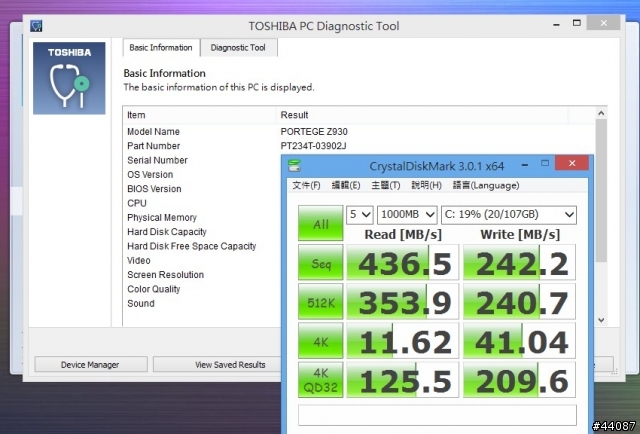Image resolution: width=640 pixels, height=434 pixels.
Task: Click the PORTEGE Z930 model value
Action: point(314,131)
